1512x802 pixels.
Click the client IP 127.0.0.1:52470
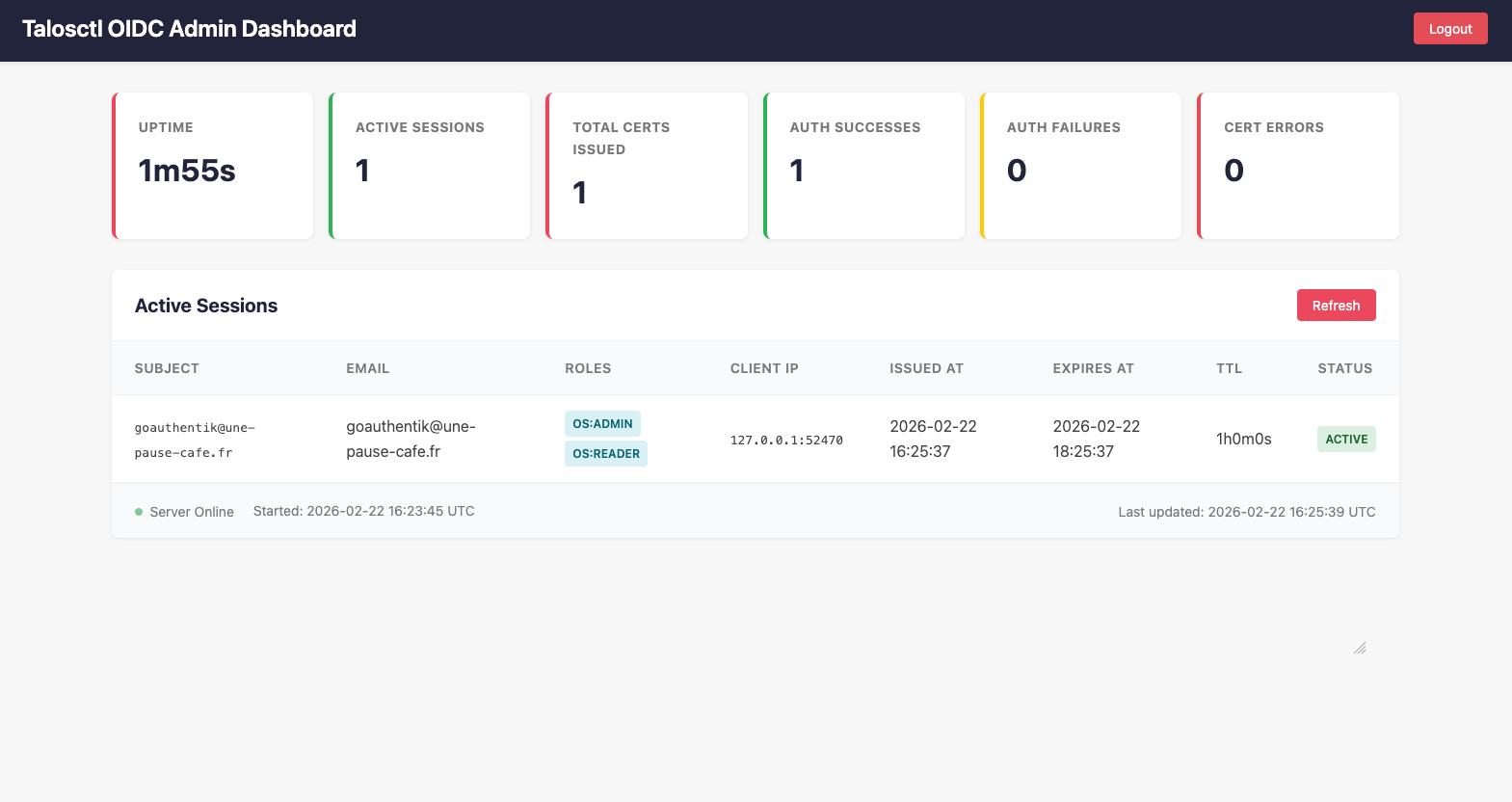click(x=786, y=441)
